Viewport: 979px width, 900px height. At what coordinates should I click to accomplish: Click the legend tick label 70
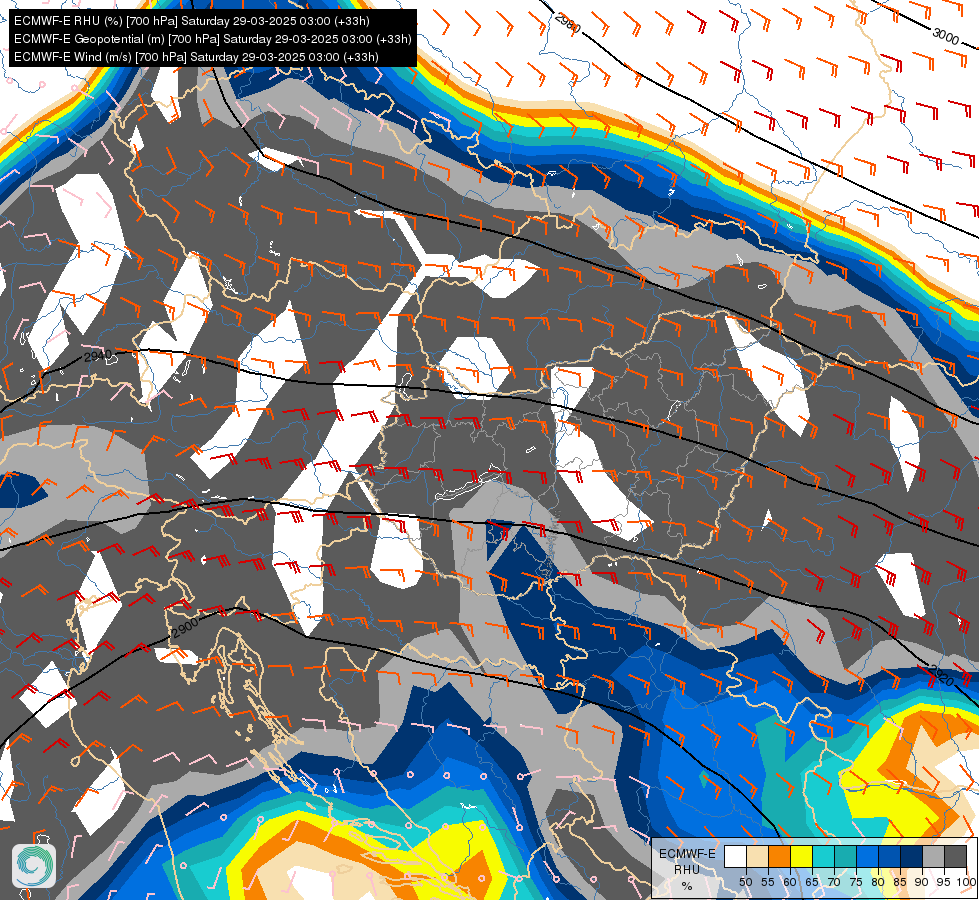click(834, 882)
